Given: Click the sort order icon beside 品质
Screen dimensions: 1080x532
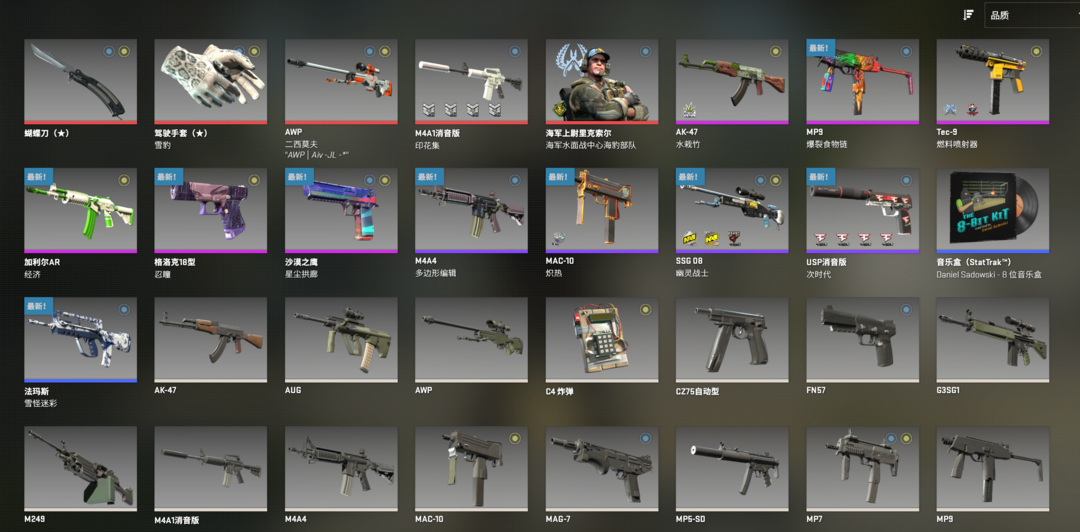Looking at the screenshot, I should pyautogui.click(x=968, y=14).
